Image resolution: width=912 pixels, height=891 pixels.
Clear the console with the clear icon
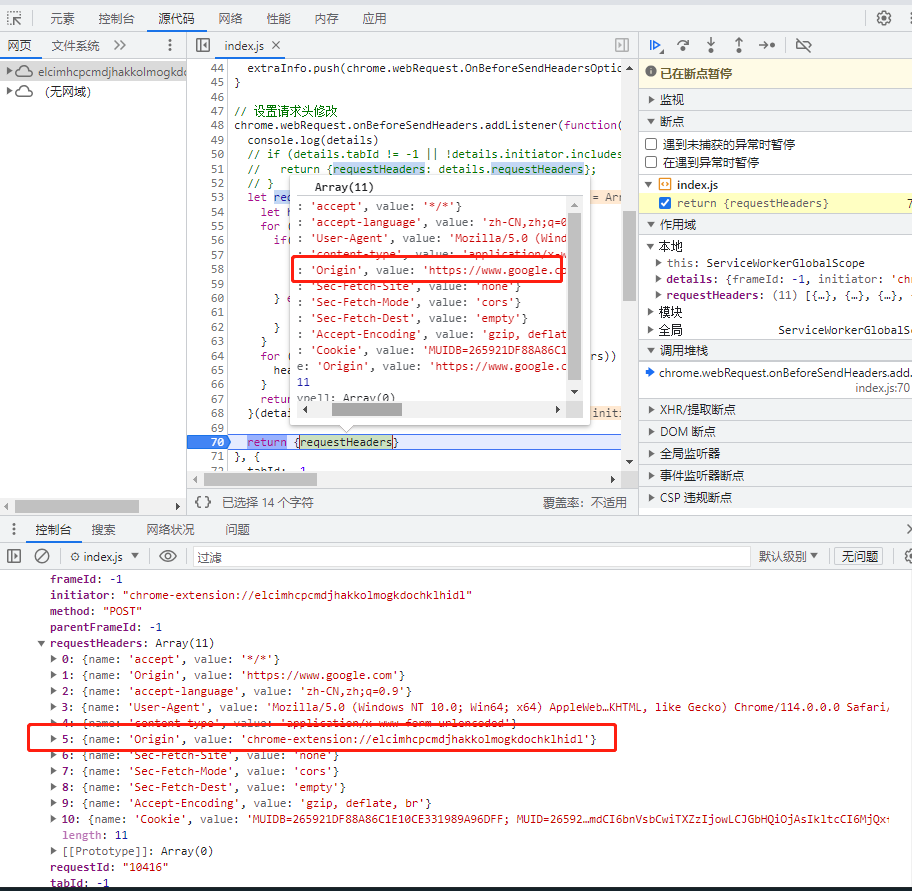[x=40, y=555]
